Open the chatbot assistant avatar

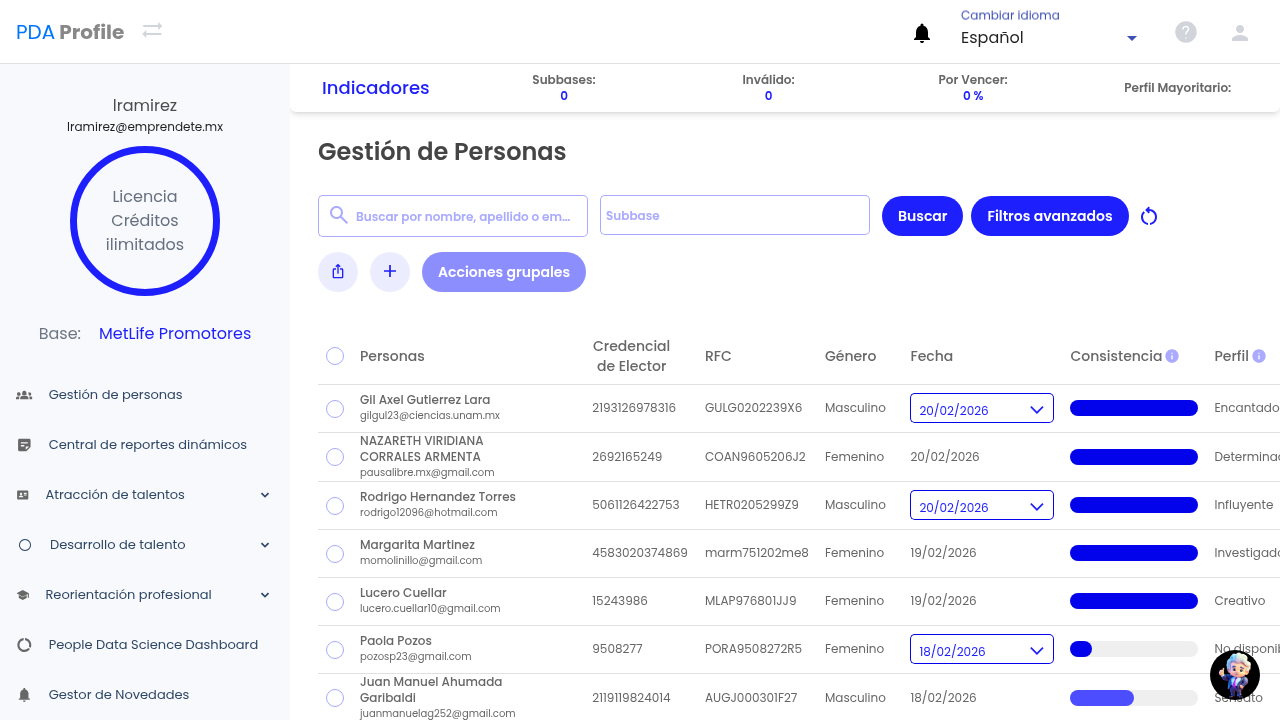1234,674
